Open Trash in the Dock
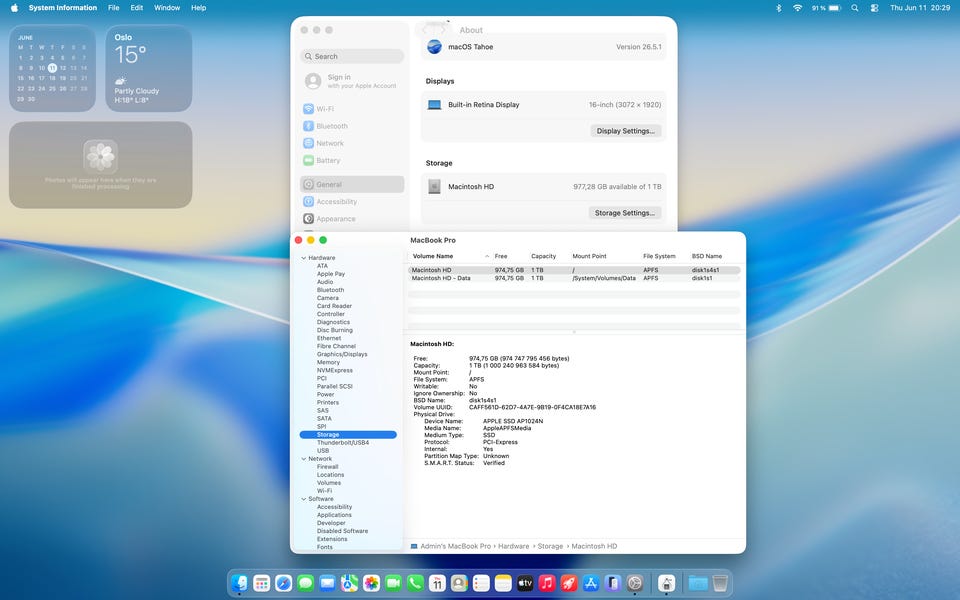This screenshot has width=960, height=600. point(720,583)
